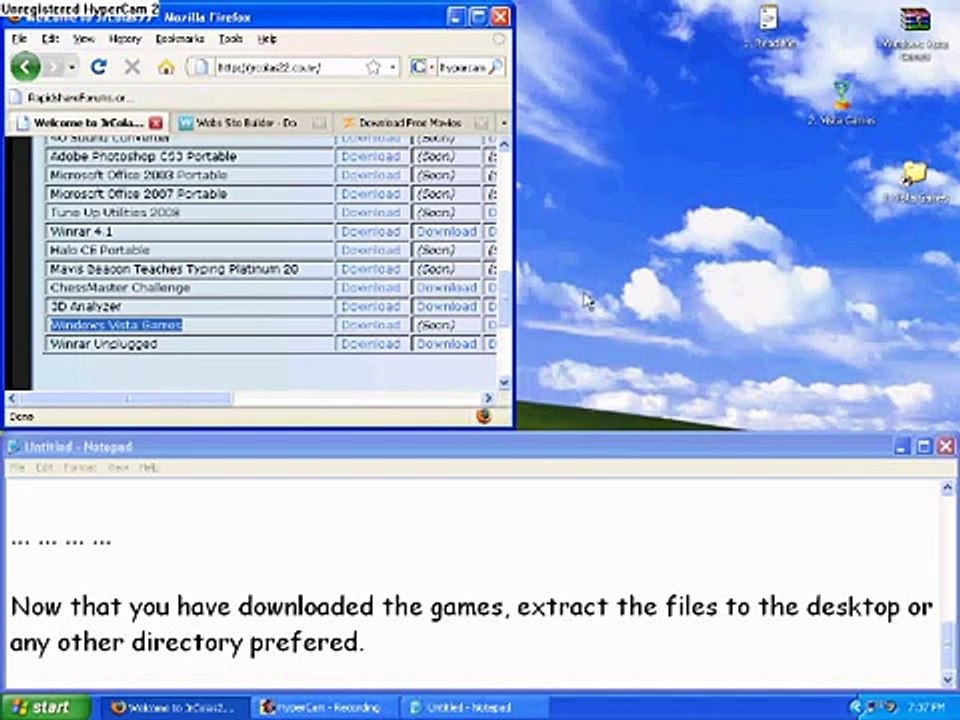
Task: Click the 3D Analyzer row name
Action: (85, 307)
